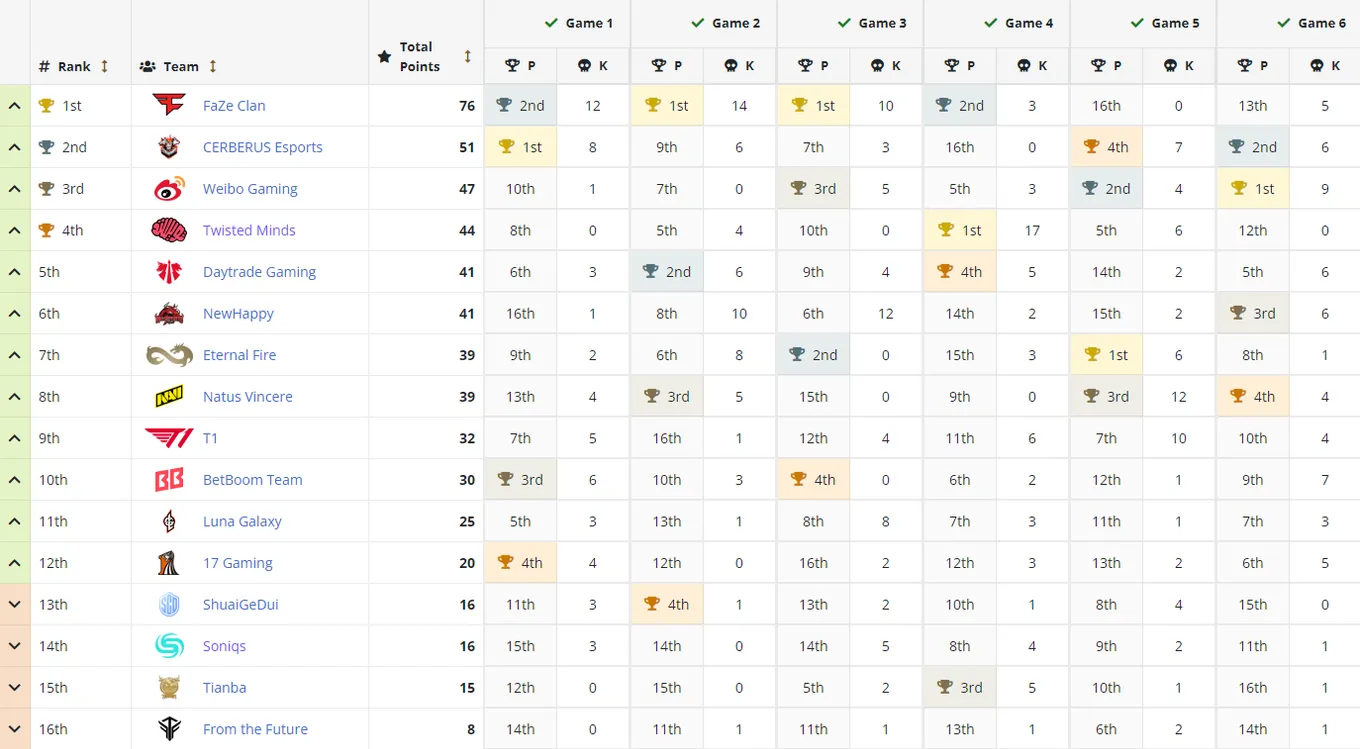Expand the Weibo Gaming row chevron
The height and width of the screenshot is (749, 1360).
click(x=15, y=189)
